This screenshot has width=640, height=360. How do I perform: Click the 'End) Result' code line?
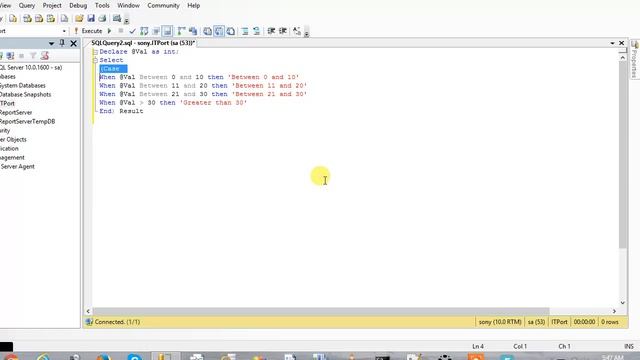point(121,111)
